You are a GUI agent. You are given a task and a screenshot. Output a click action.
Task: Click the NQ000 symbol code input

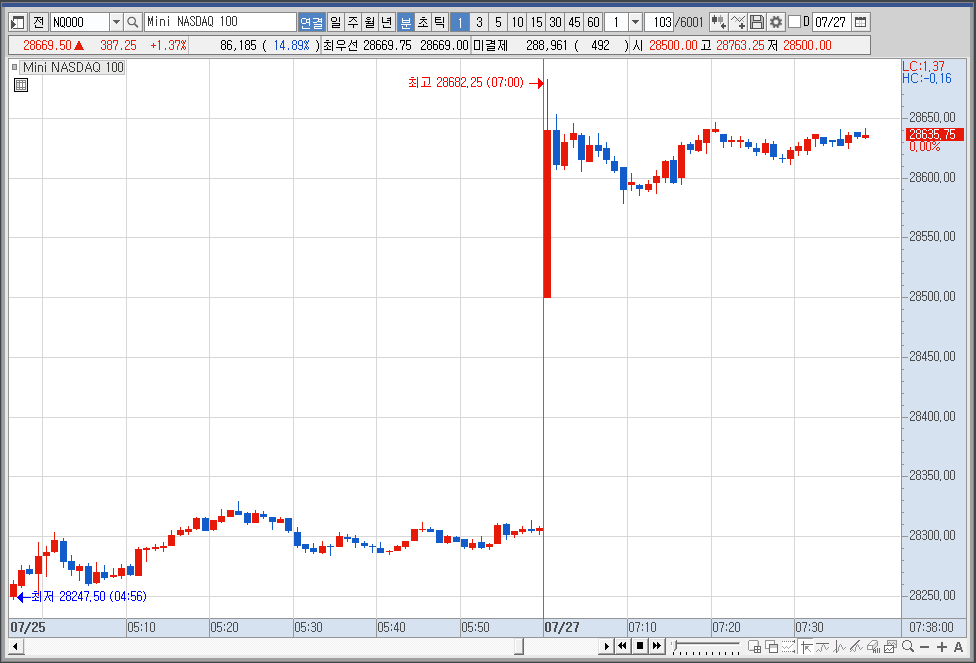(80, 22)
